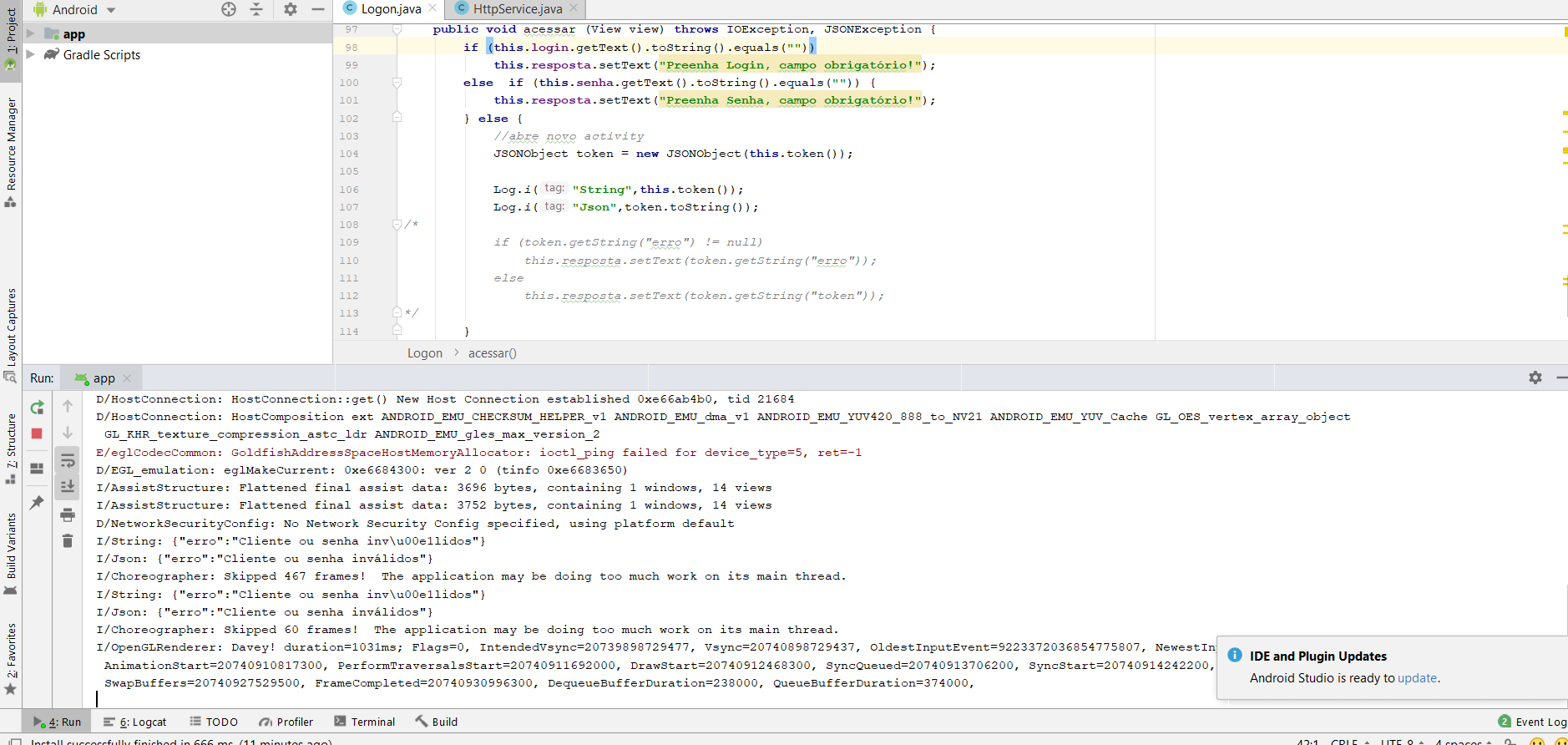Toggle fold end marker at line 114
Viewport: 1568px width, 745px height.
[397, 331]
